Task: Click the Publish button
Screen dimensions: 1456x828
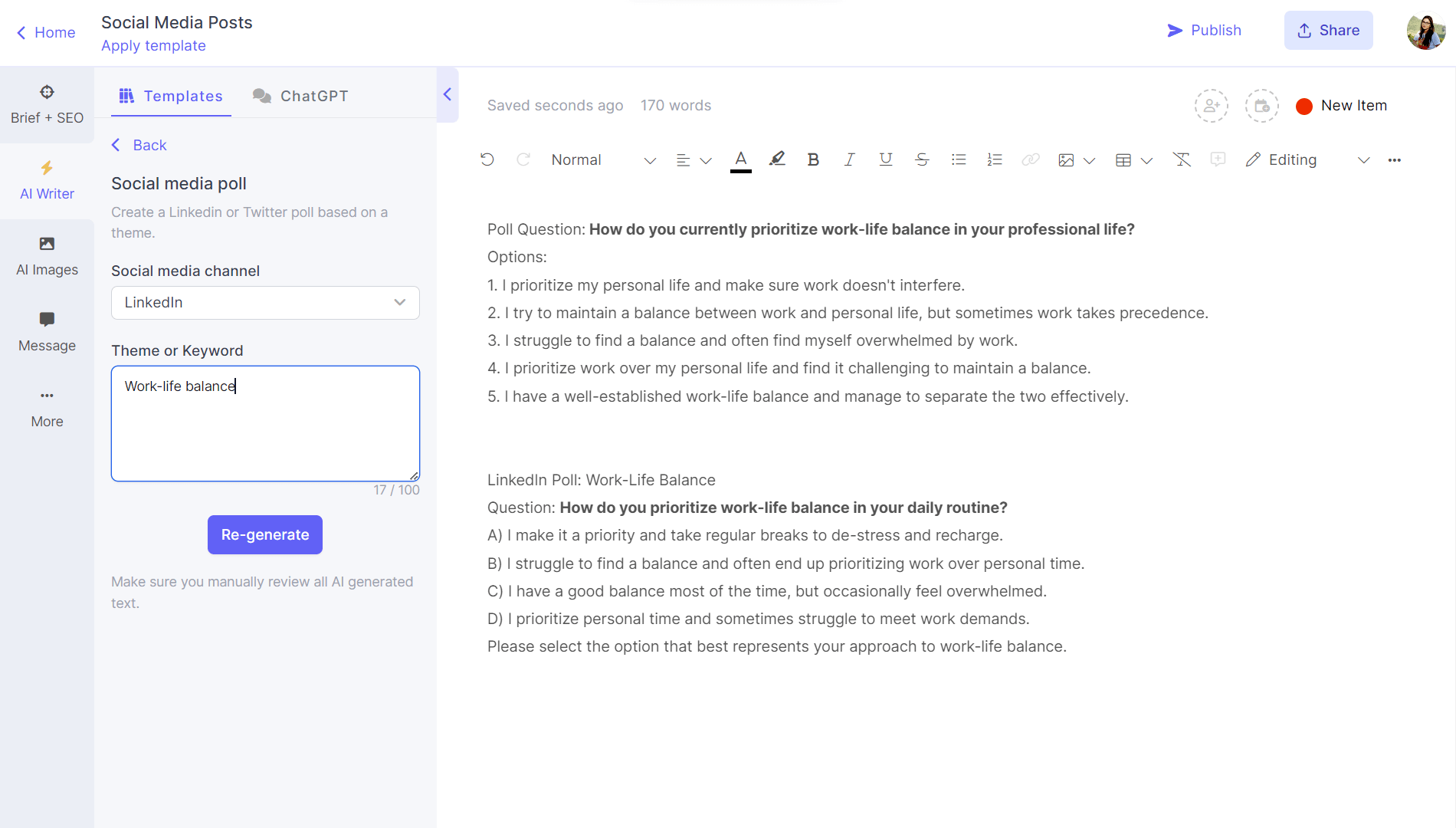Action: tap(1204, 31)
